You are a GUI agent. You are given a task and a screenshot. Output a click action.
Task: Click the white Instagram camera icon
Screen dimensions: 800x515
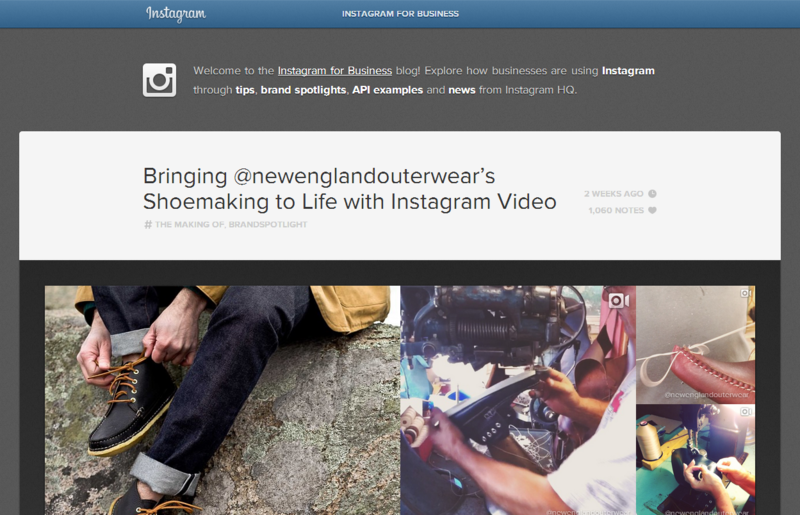(x=159, y=80)
